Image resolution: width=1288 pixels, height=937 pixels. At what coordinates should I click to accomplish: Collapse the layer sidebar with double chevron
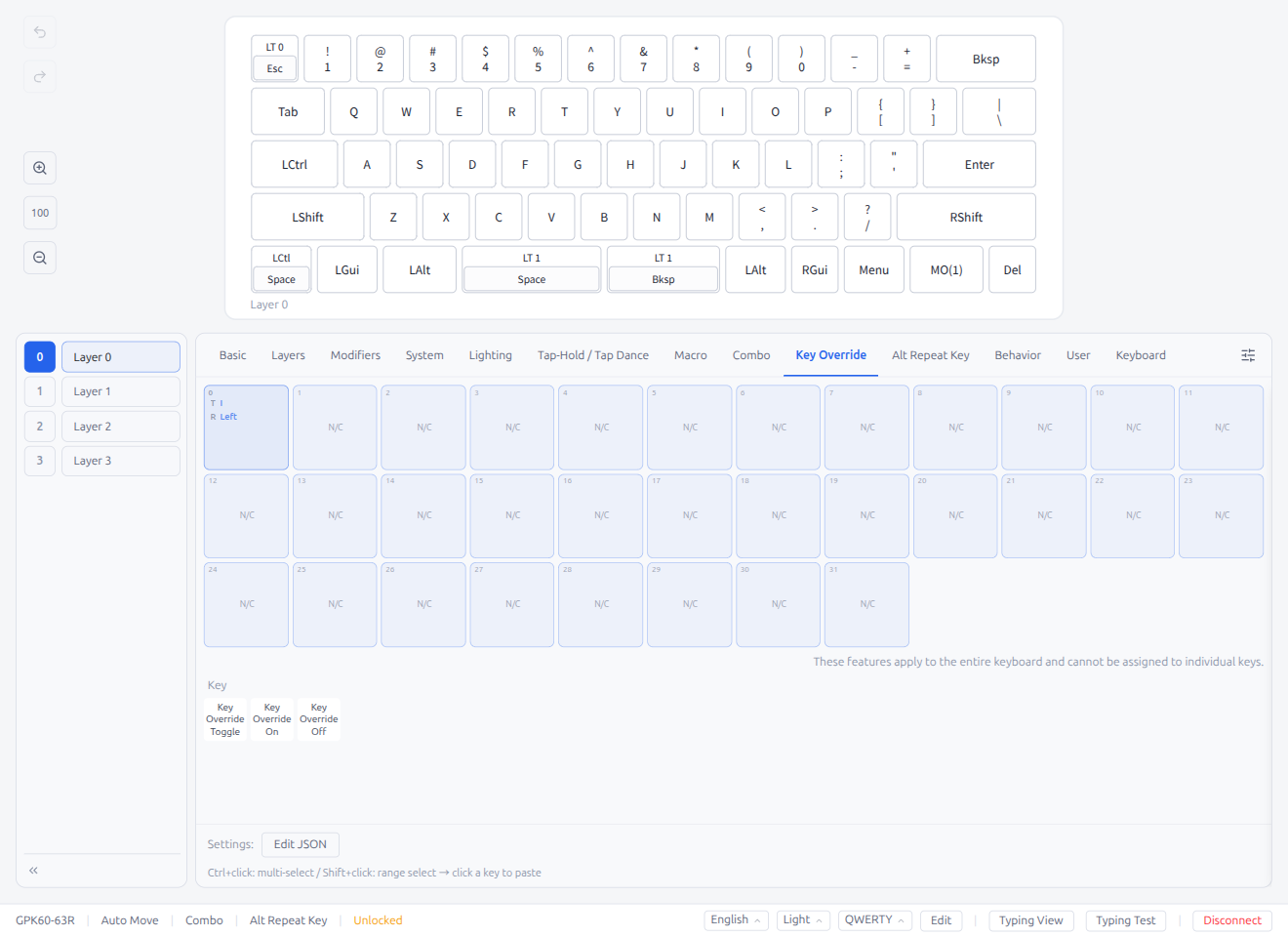(33, 870)
